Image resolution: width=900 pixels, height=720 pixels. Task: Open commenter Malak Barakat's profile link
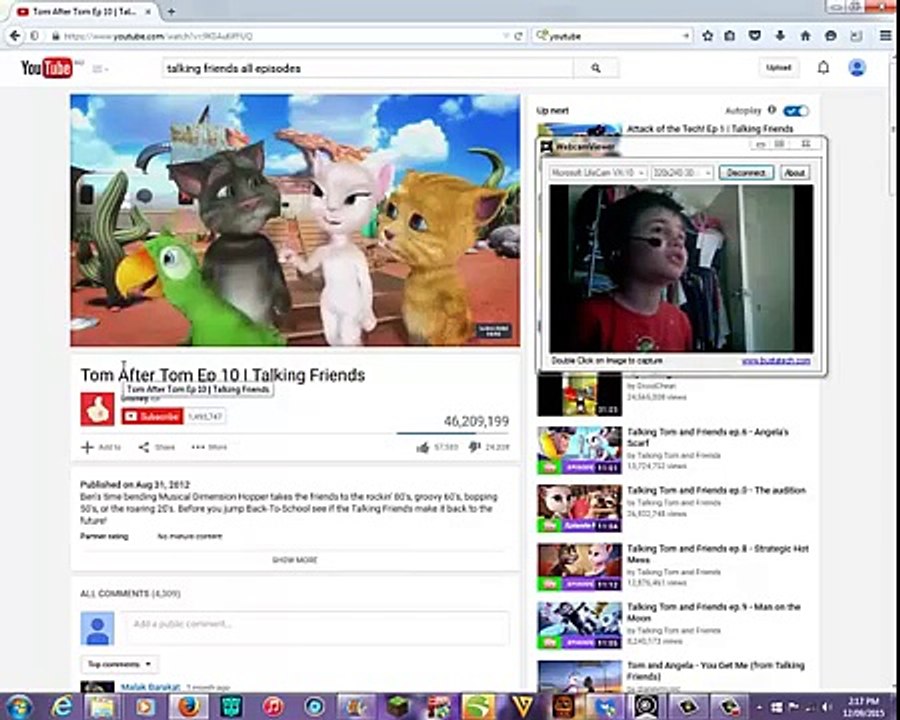click(150, 687)
